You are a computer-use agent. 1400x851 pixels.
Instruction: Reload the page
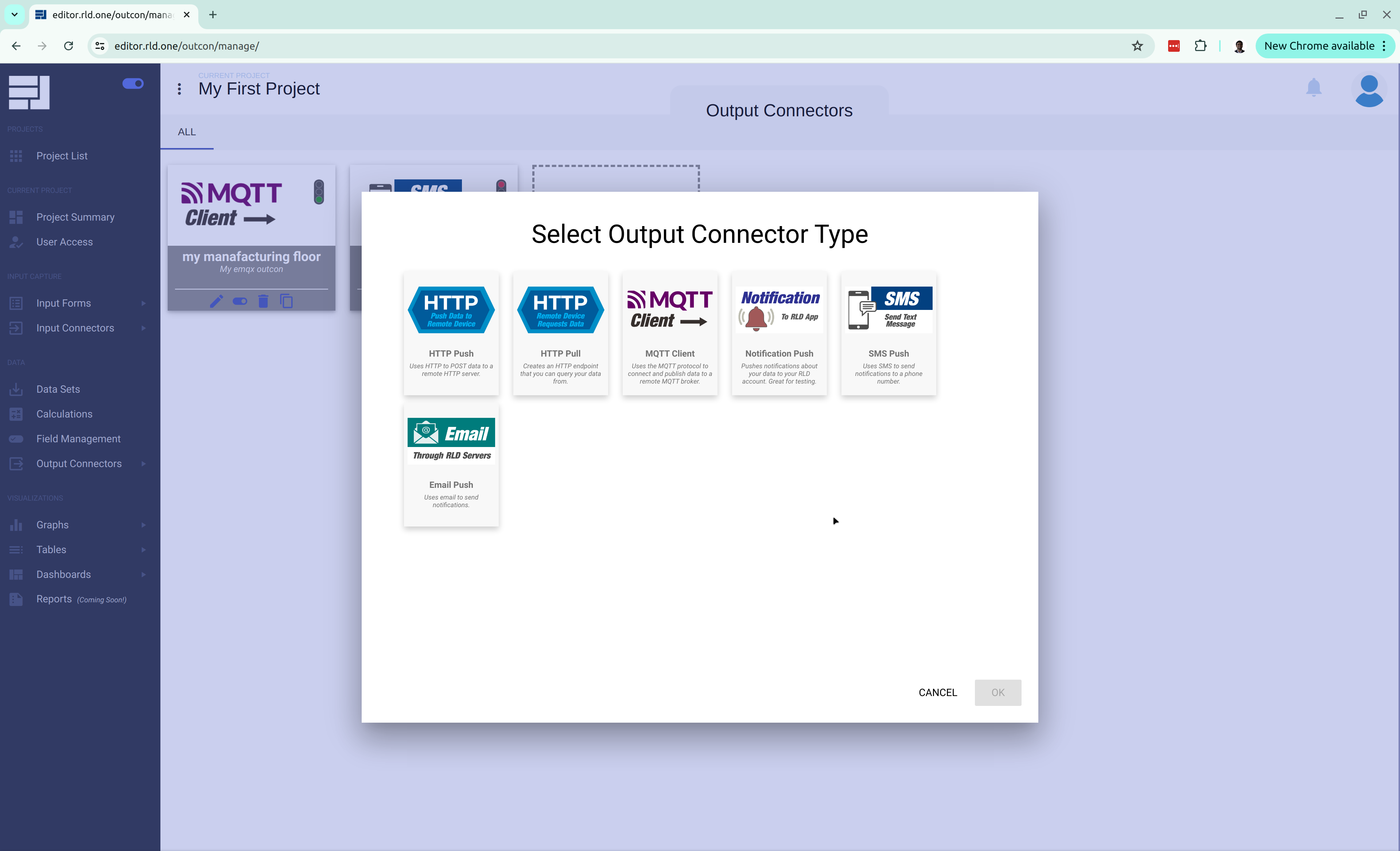[x=68, y=46]
